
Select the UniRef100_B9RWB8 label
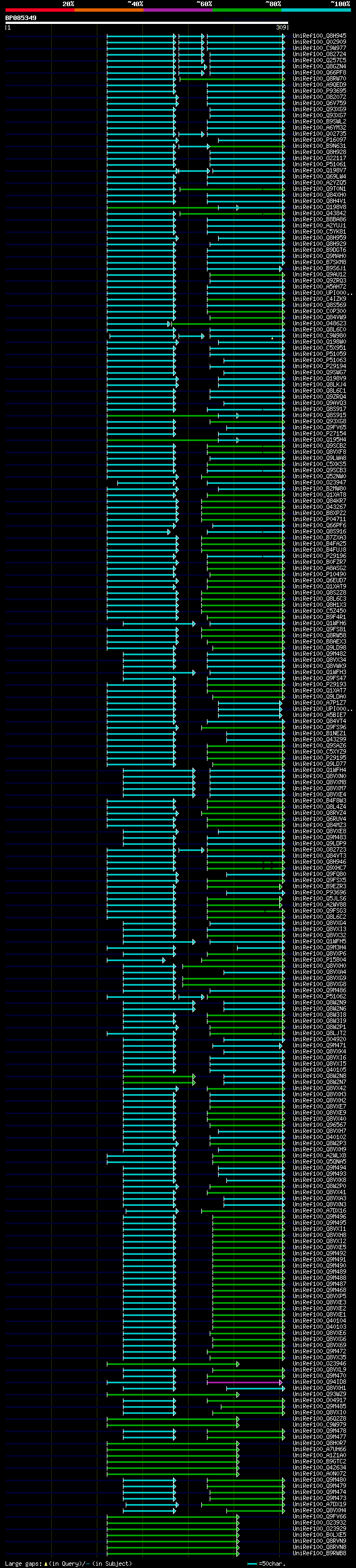[319, 1554]
